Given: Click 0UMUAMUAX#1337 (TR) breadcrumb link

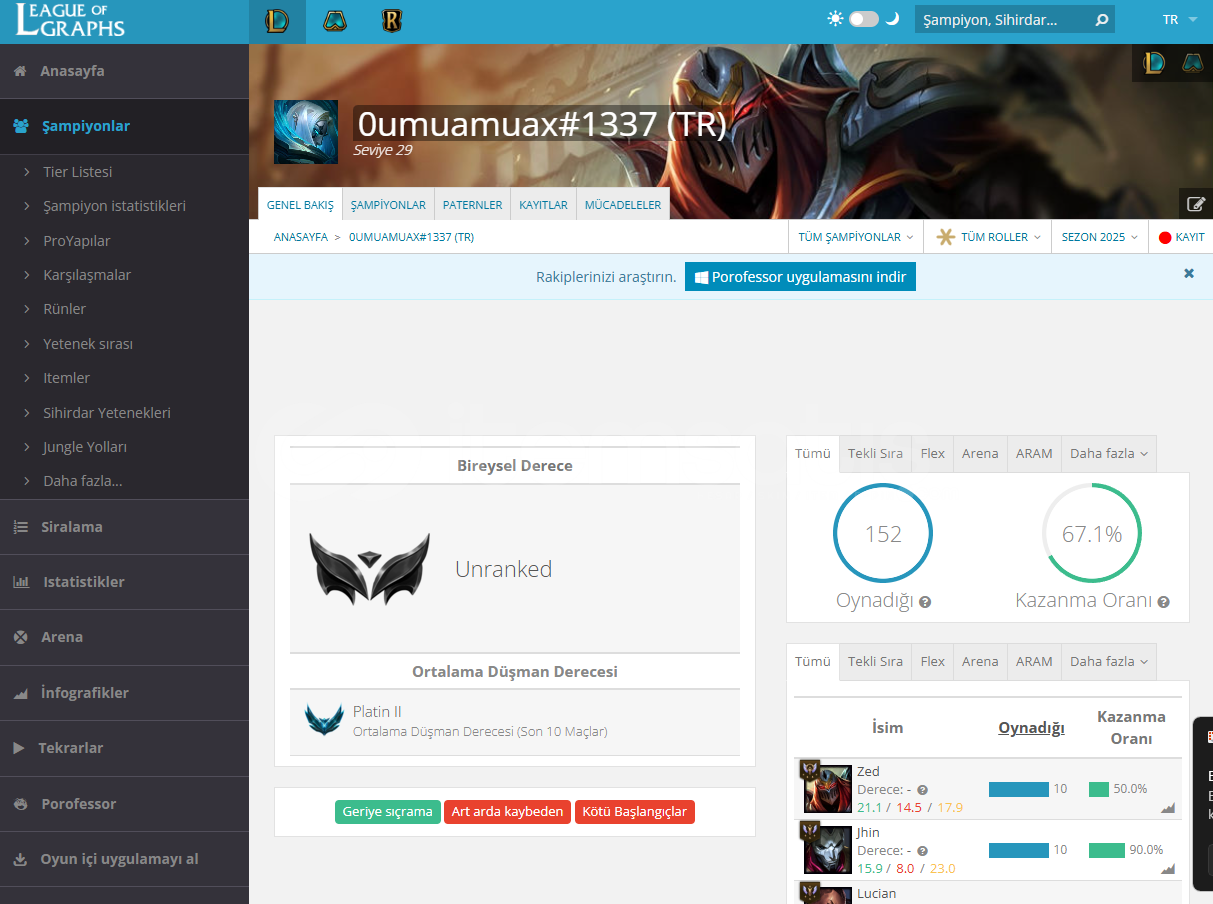Looking at the screenshot, I should [411, 237].
